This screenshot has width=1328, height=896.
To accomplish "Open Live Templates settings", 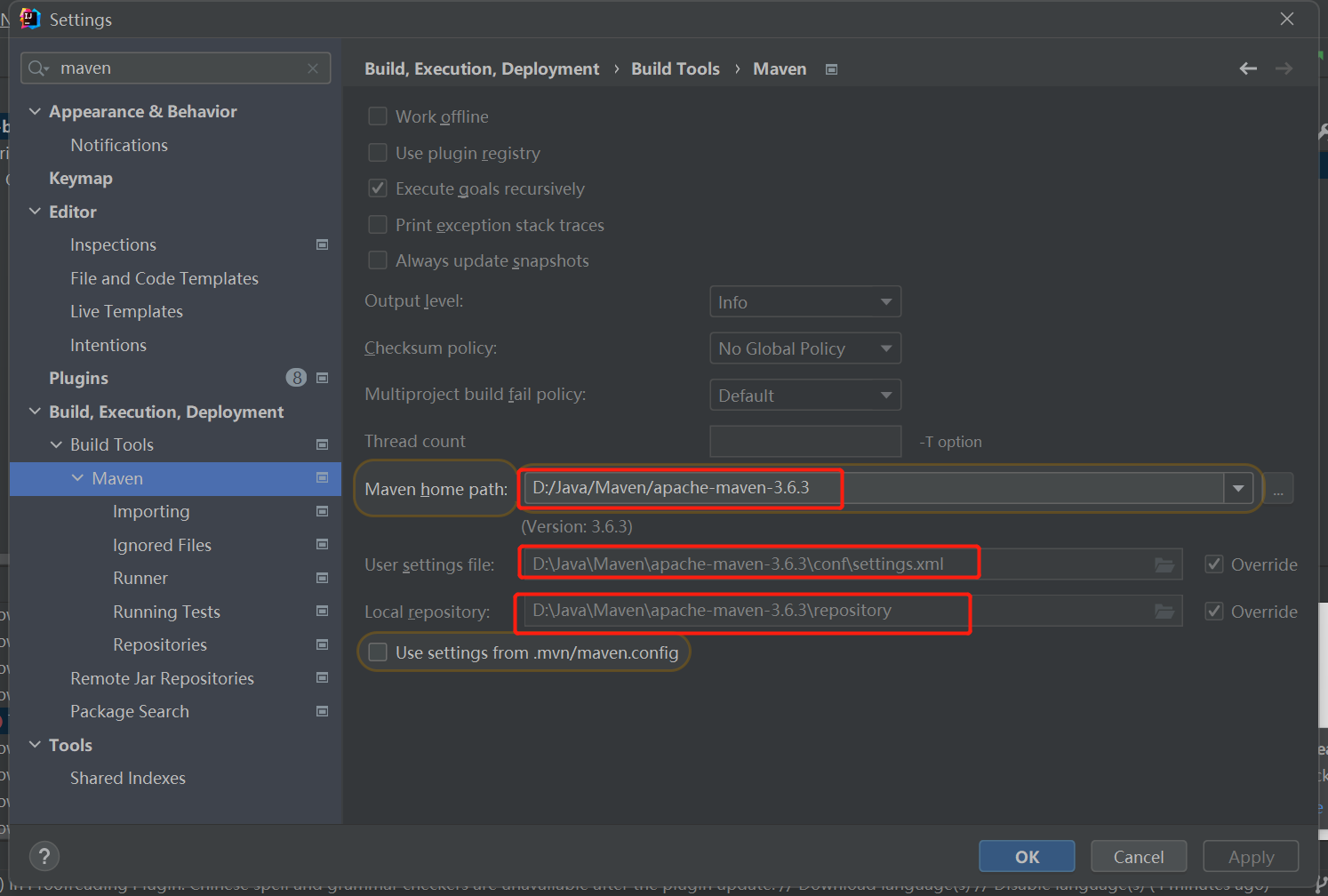I will (x=126, y=311).
